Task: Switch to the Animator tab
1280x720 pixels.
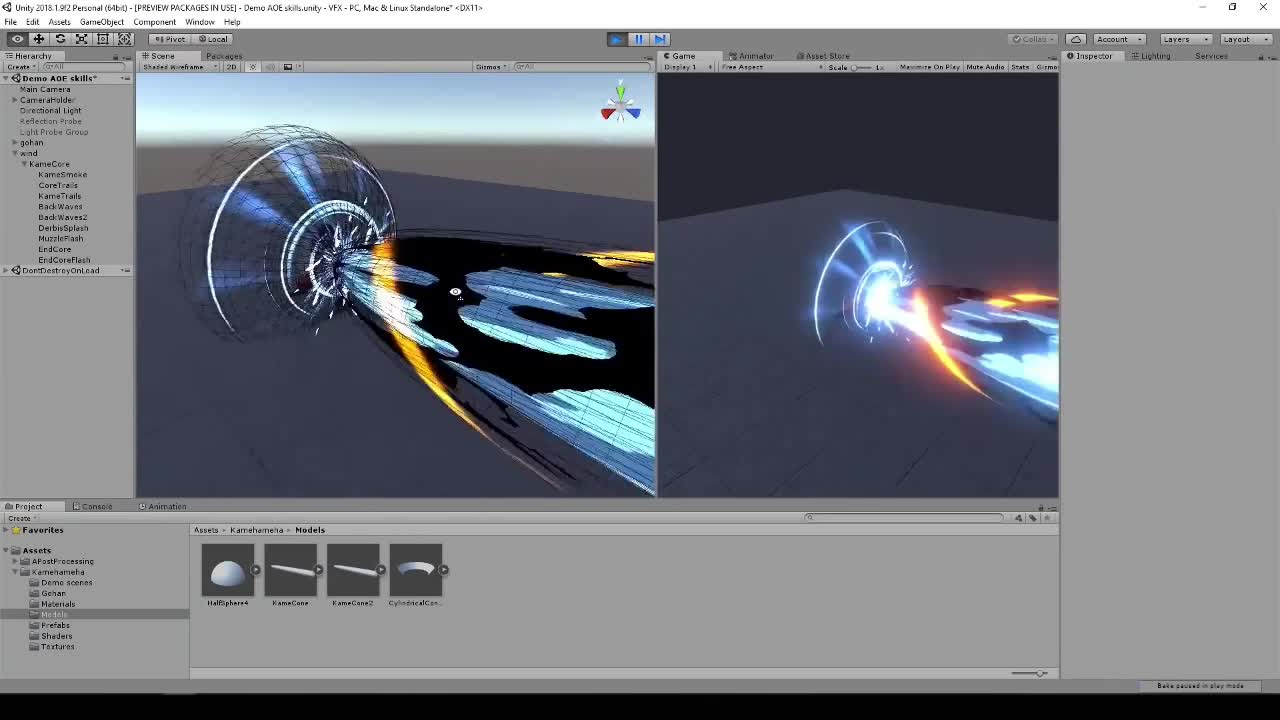Action: (x=751, y=56)
